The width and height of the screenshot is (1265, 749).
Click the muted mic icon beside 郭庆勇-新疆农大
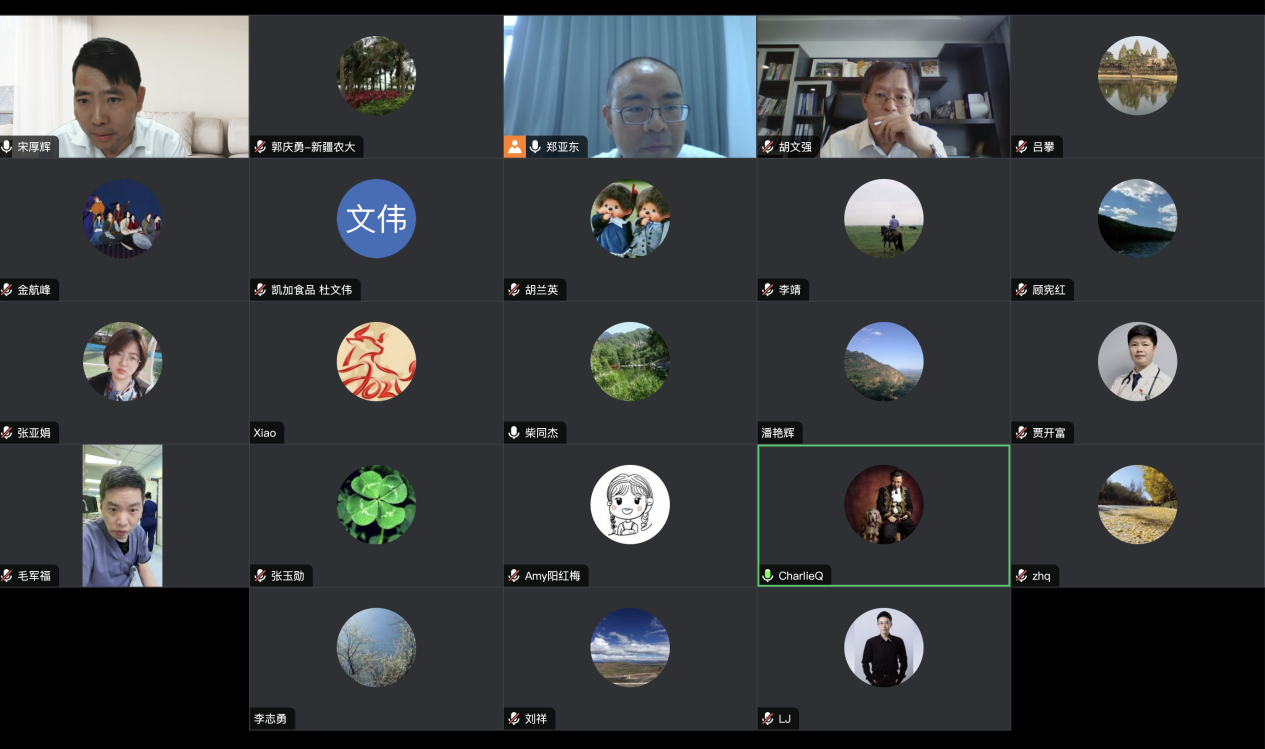[261, 147]
